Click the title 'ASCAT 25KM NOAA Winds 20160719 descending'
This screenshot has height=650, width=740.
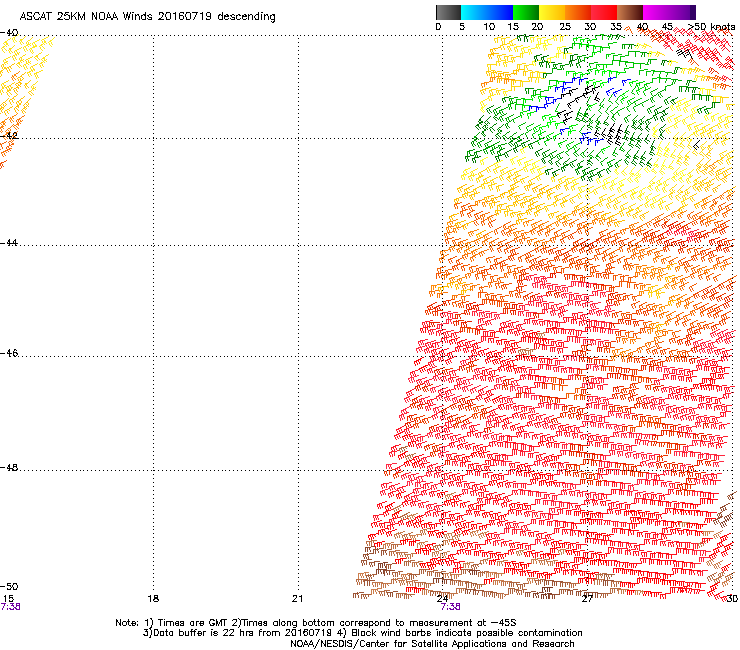tap(147, 17)
